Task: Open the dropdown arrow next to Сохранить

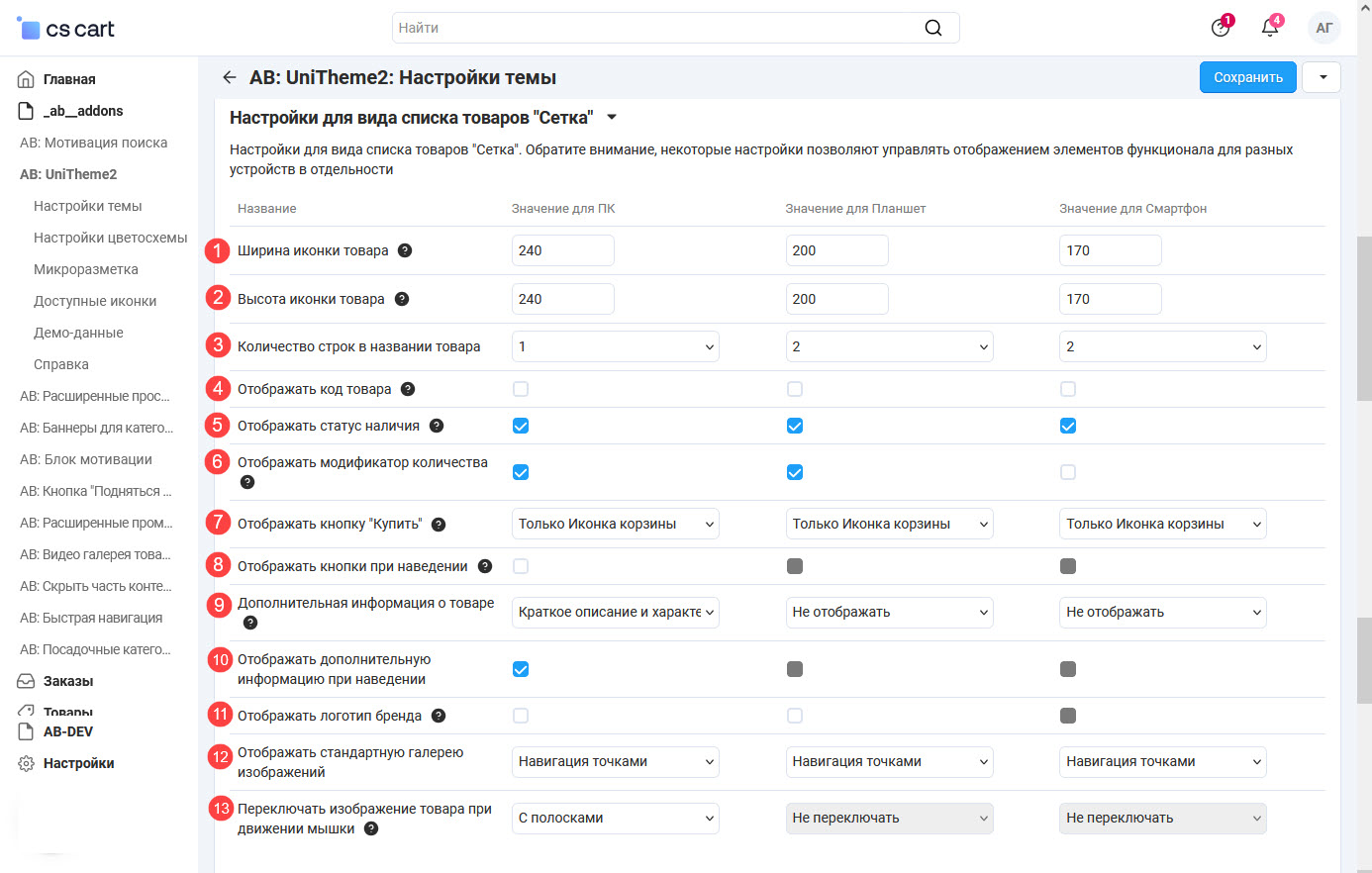Action: click(x=1323, y=77)
